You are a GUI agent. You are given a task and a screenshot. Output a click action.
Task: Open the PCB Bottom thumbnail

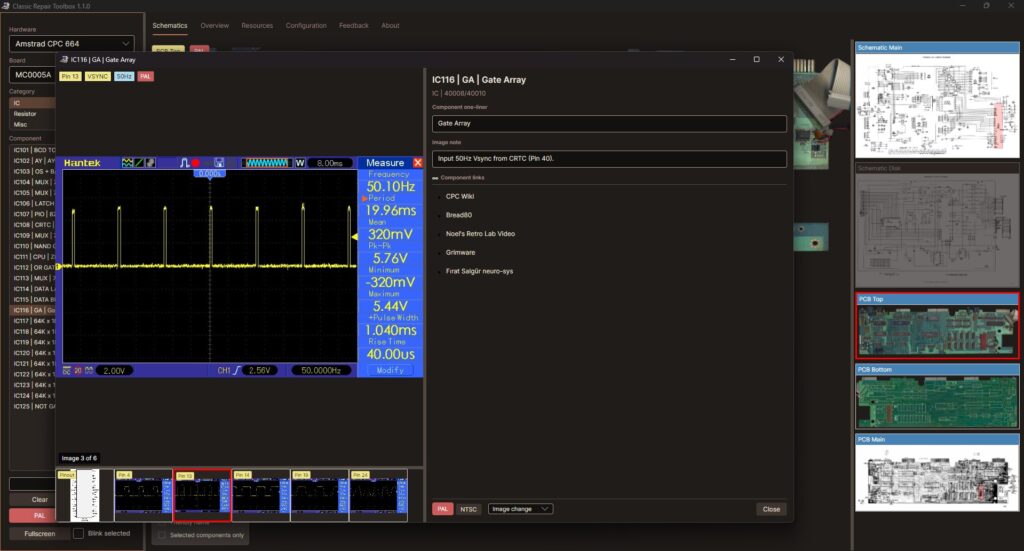point(937,396)
